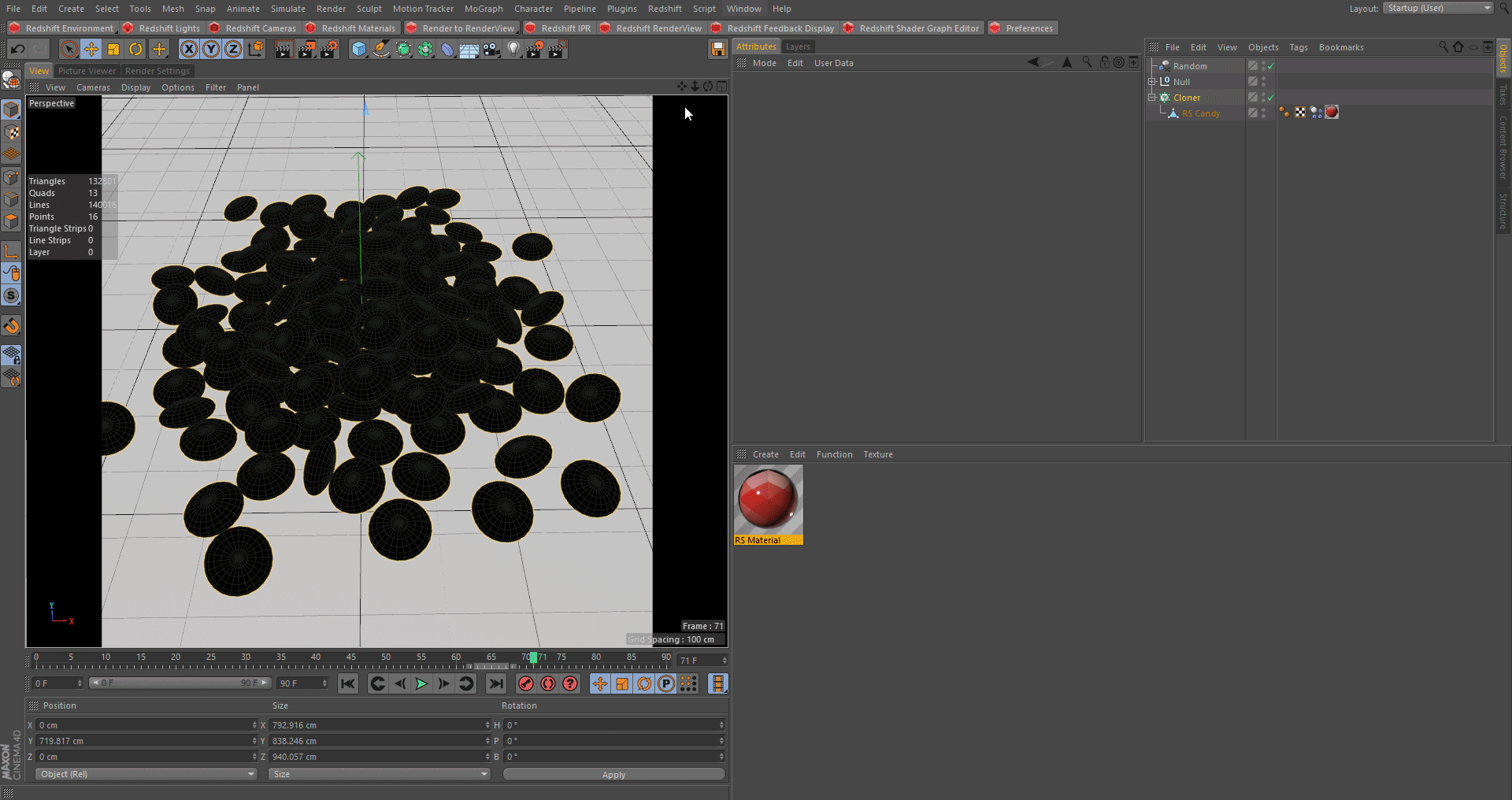Add a Cube primitive object
The width and height of the screenshot is (1512, 800).
point(359,50)
